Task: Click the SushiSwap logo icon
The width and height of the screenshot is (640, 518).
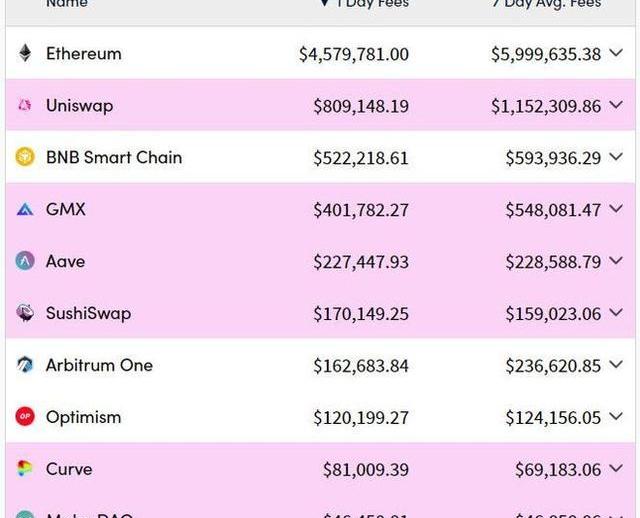Action: point(25,314)
